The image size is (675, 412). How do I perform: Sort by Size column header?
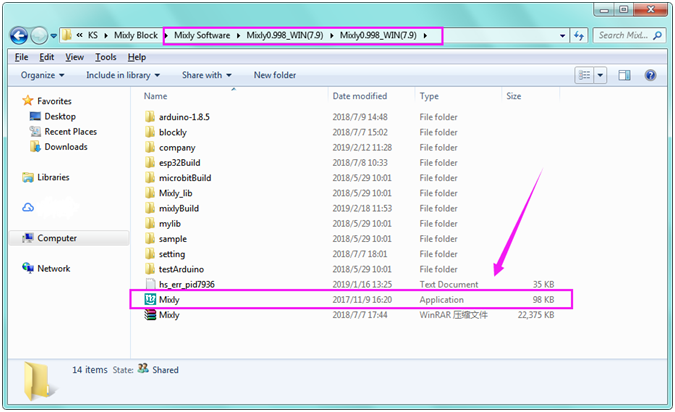514,96
